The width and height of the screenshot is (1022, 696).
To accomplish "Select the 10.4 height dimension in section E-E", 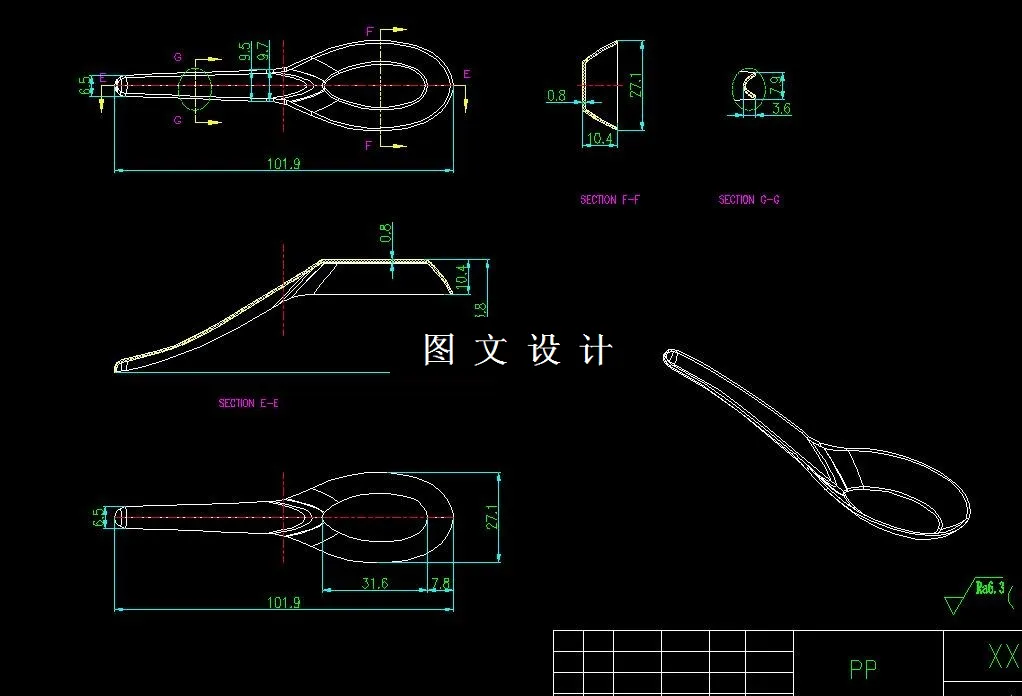I will [461, 277].
